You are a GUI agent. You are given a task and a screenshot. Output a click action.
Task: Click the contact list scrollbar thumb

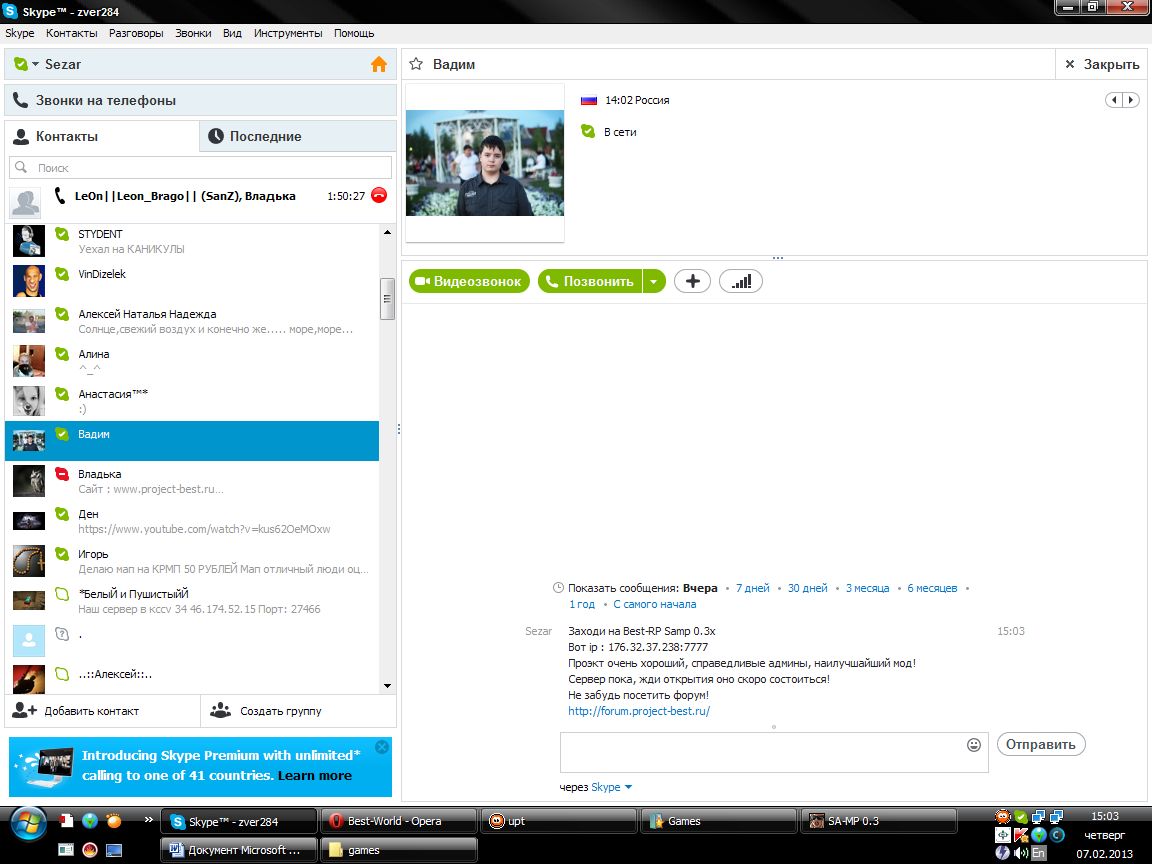click(387, 299)
